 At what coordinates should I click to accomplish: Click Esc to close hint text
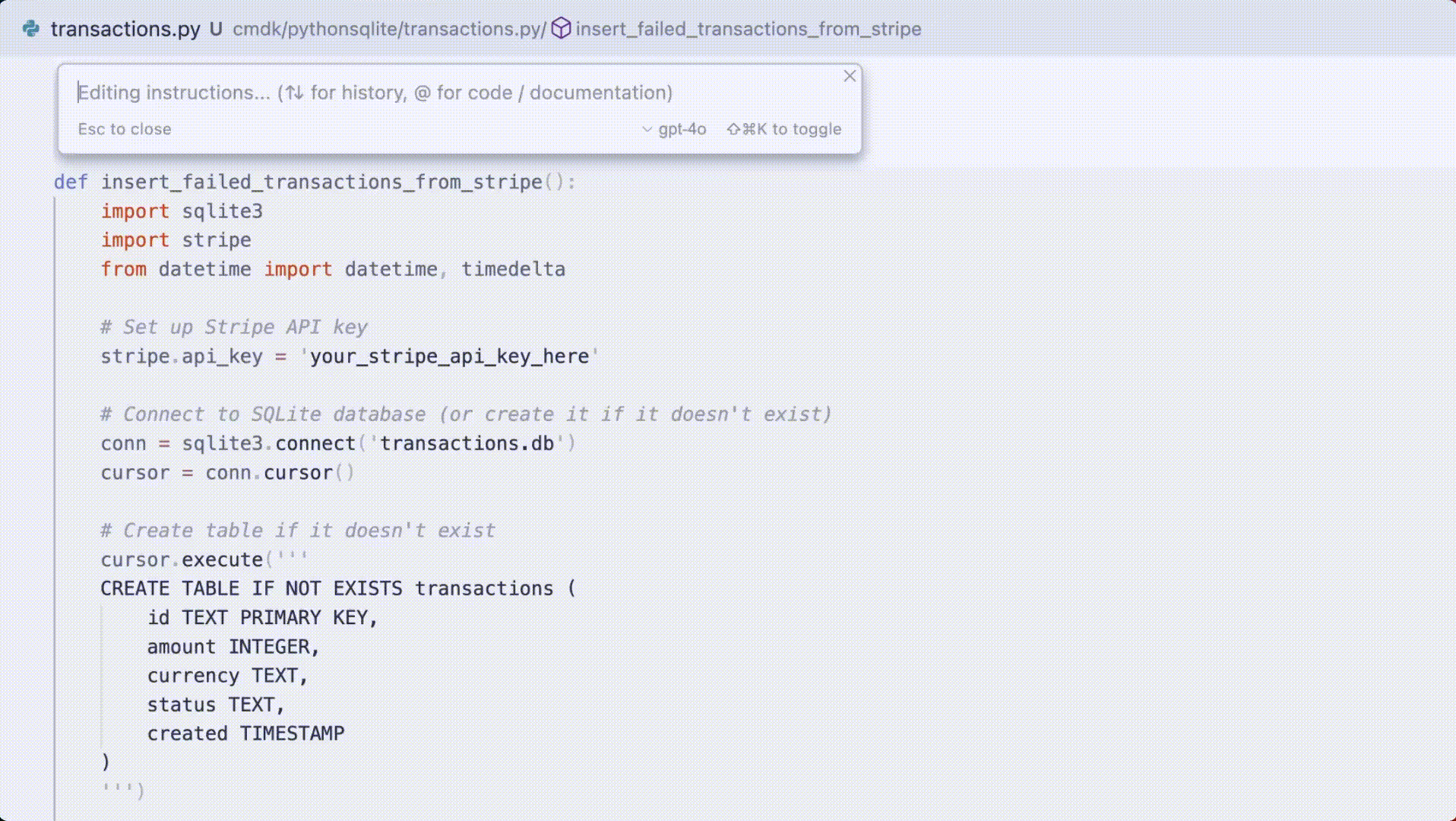pos(125,129)
